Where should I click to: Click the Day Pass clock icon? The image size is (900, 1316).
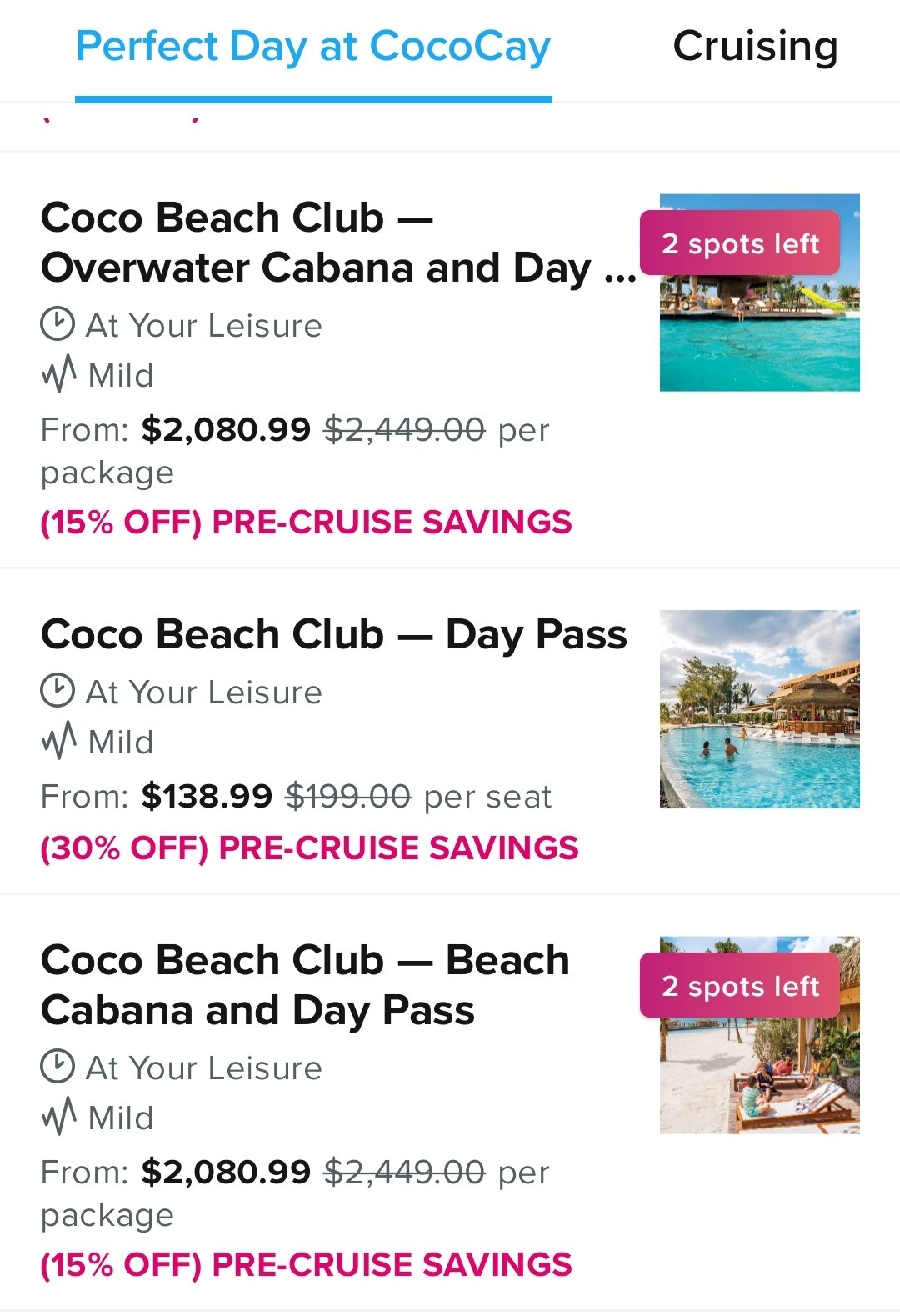point(57,691)
